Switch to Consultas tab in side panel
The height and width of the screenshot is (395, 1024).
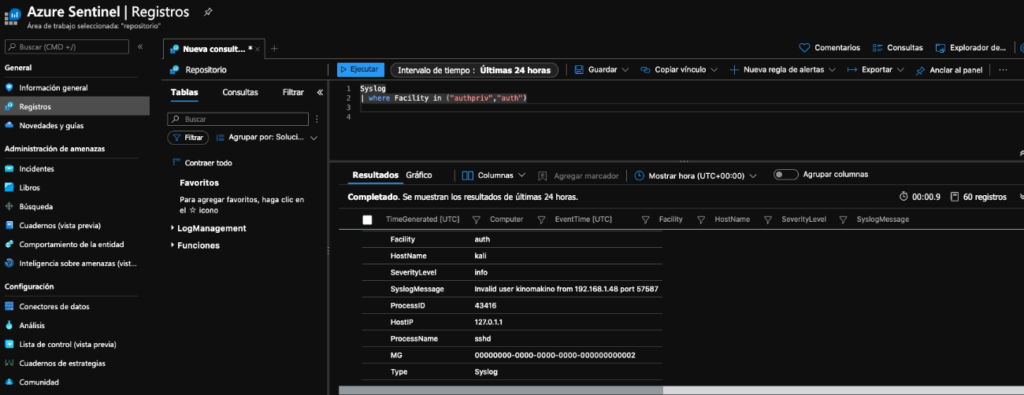[x=240, y=93]
